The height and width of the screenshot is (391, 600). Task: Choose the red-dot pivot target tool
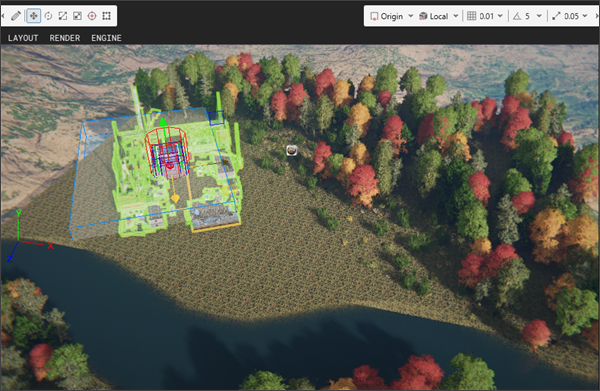(x=92, y=16)
